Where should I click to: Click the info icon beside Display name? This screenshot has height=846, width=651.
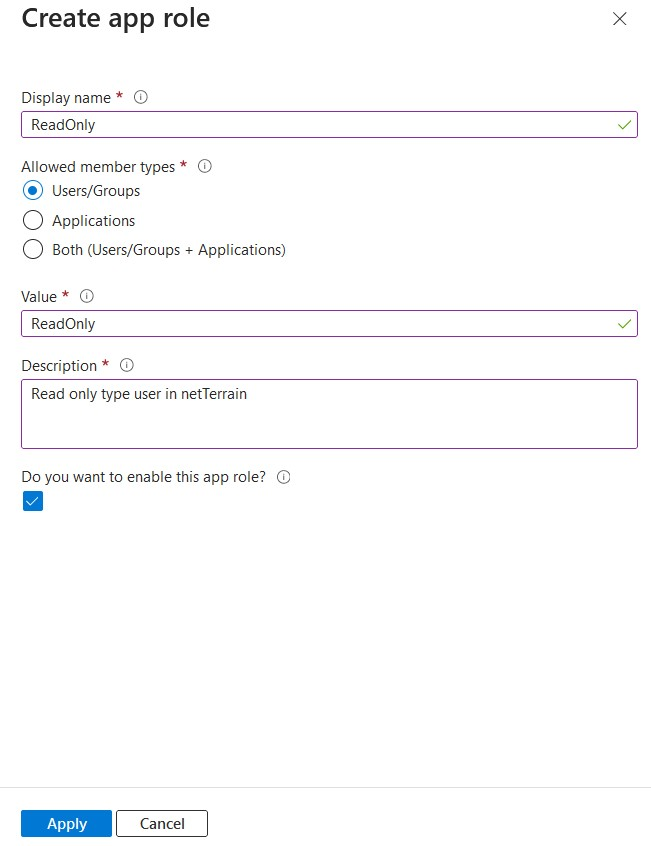[141, 97]
